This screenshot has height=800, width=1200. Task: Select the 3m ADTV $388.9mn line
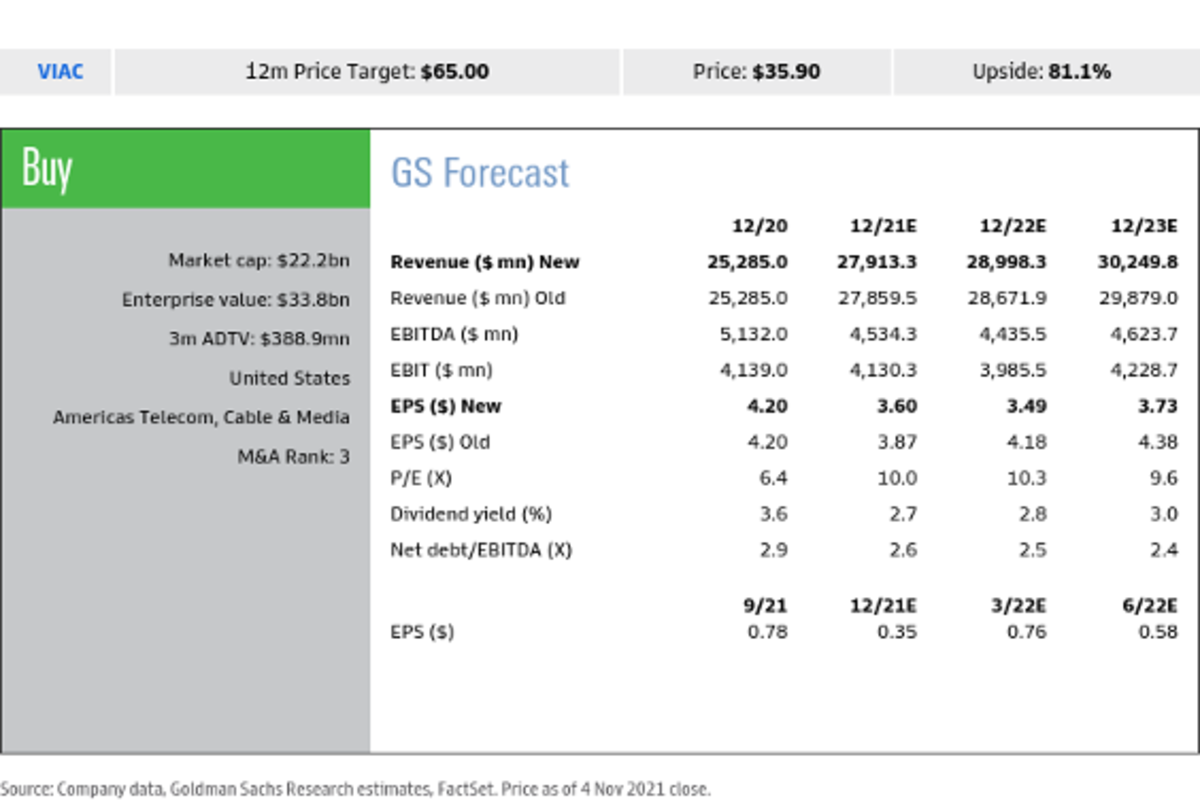coord(259,339)
